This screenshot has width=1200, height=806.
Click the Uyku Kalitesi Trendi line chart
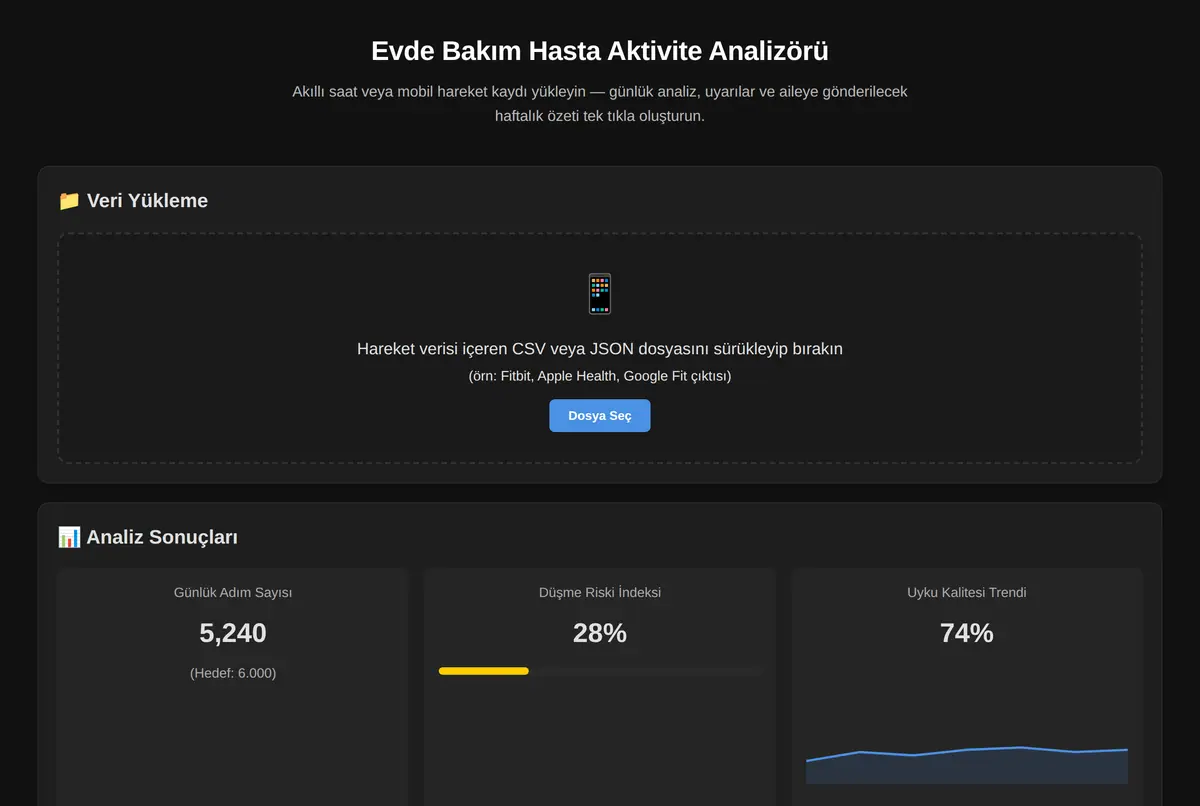(967, 765)
